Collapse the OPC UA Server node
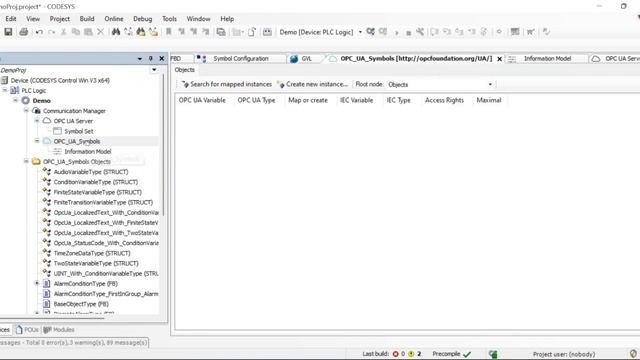This screenshot has height=360, width=640. 37,121
